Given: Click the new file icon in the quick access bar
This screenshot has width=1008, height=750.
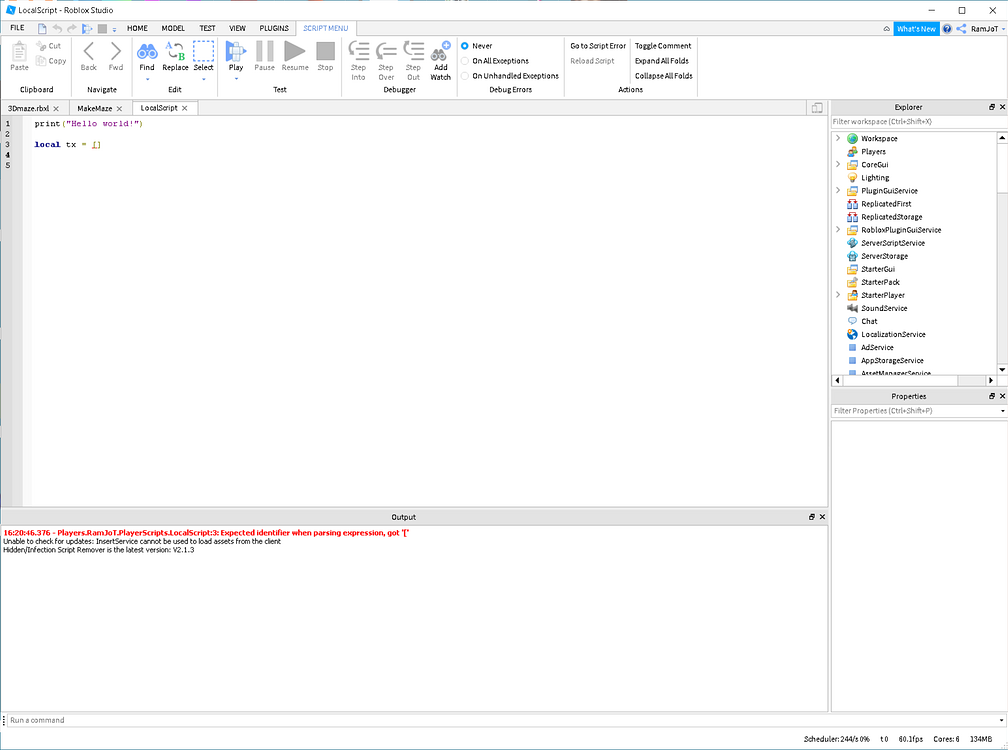Looking at the screenshot, I should coord(42,28).
